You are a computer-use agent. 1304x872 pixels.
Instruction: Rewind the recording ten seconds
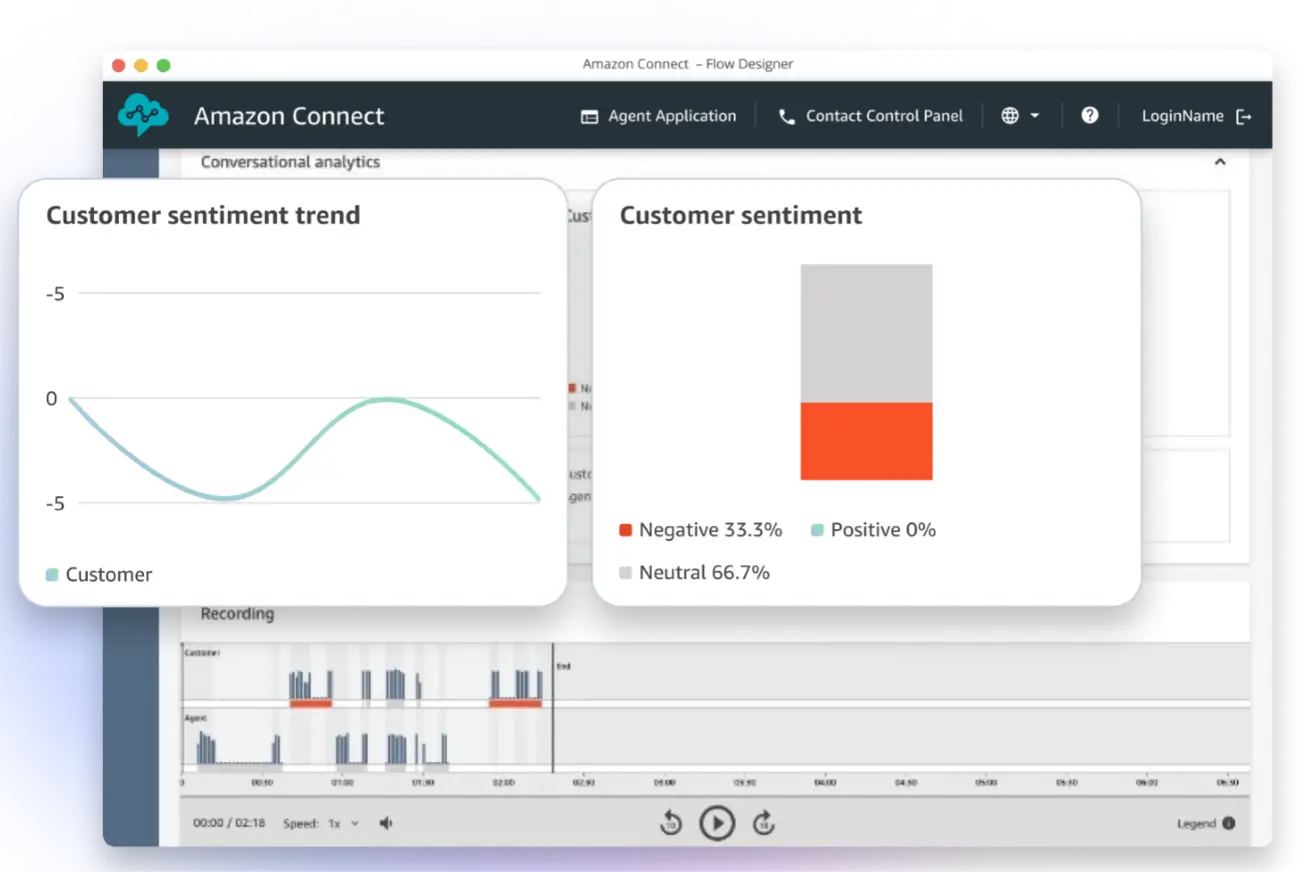(671, 823)
